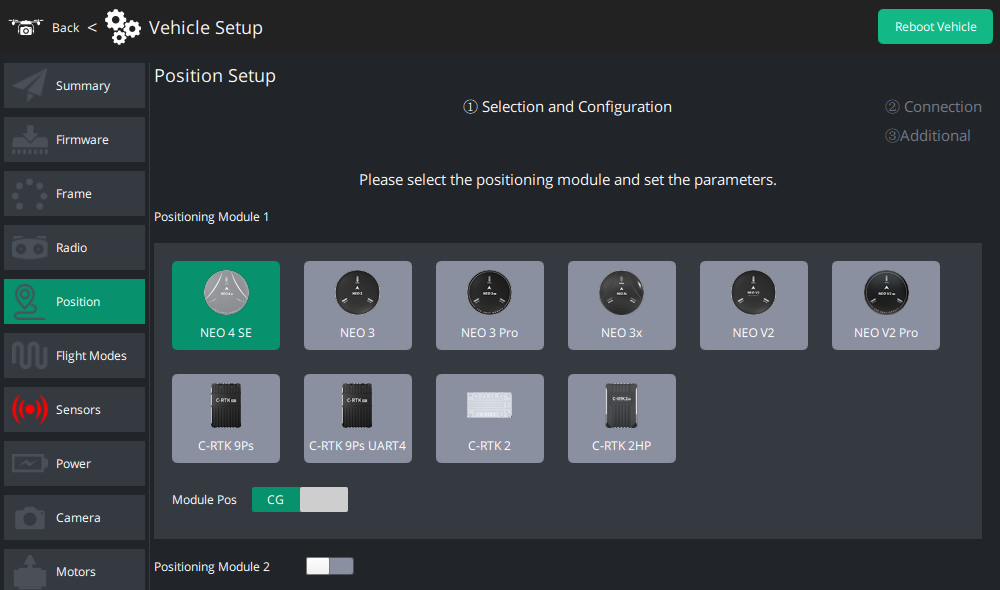Pick the C-RTK 9Ps UART4 module
The width and height of the screenshot is (1000, 590).
(x=357, y=418)
